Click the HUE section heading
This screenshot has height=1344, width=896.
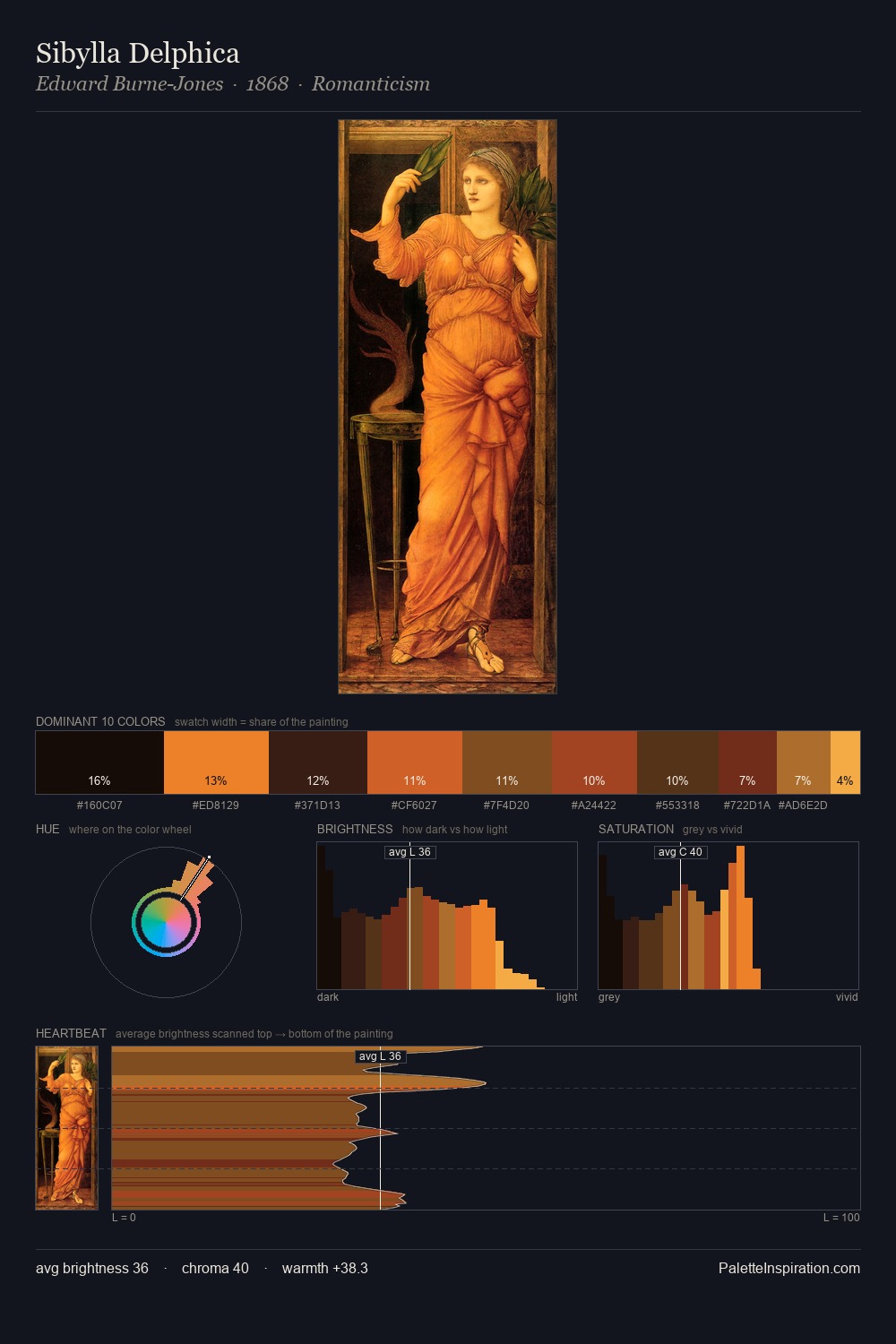pyautogui.click(x=47, y=829)
